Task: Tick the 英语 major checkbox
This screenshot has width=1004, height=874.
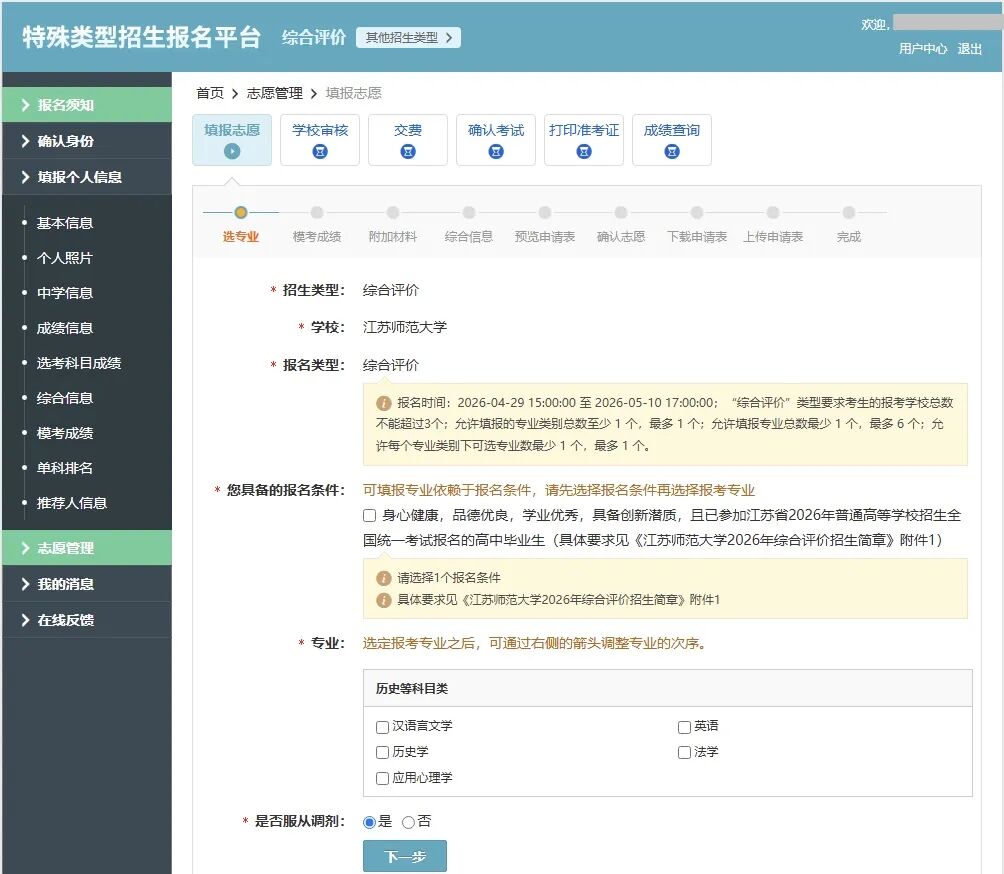Action: click(684, 727)
